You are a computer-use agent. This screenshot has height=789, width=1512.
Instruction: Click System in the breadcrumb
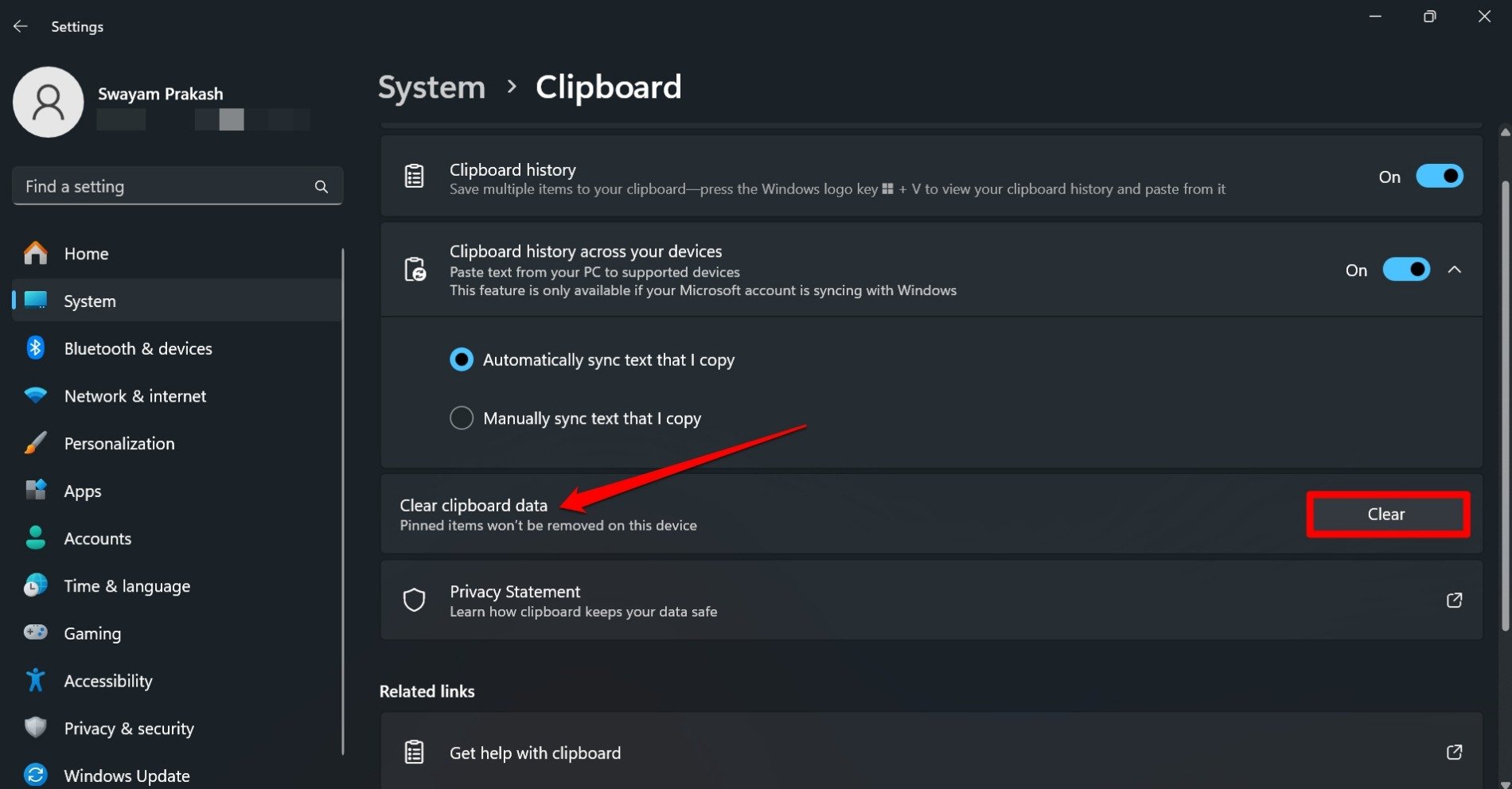click(x=431, y=87)
